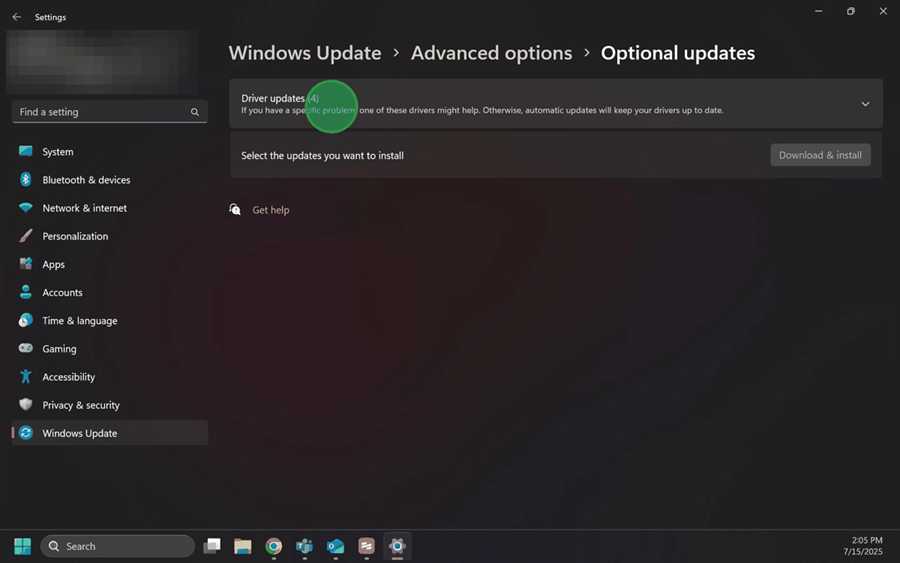Open the Gaming settings page

(x=59, y=349)
